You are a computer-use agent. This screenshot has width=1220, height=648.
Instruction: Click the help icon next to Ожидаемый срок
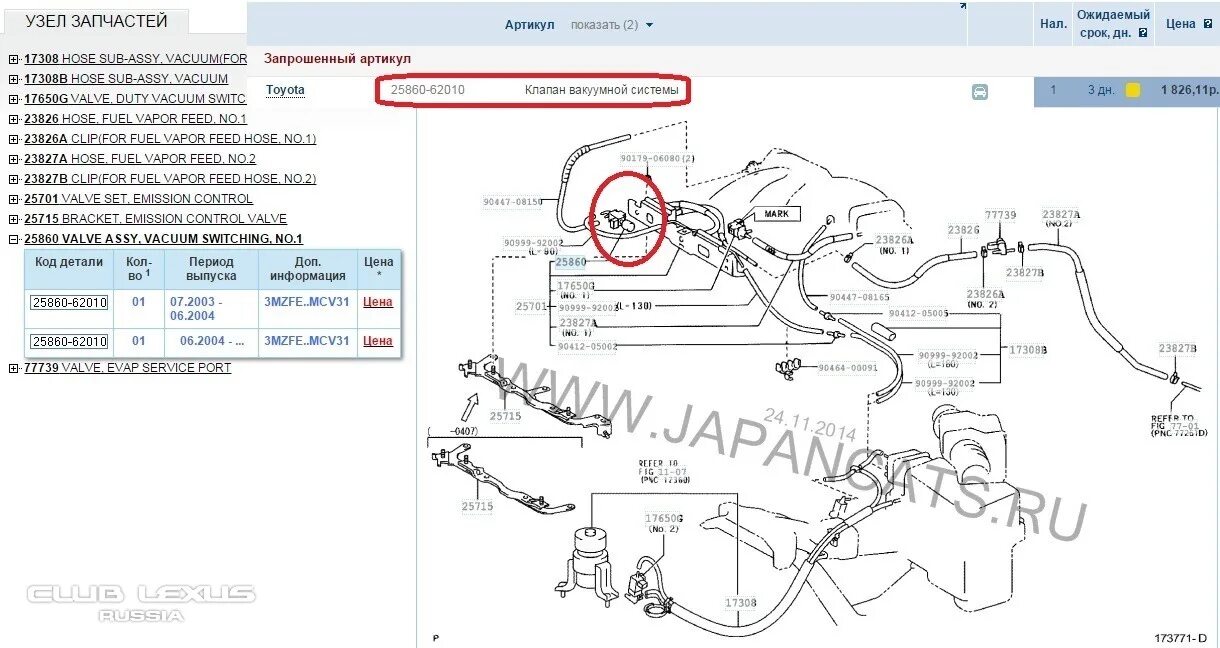coord(1143,33)
